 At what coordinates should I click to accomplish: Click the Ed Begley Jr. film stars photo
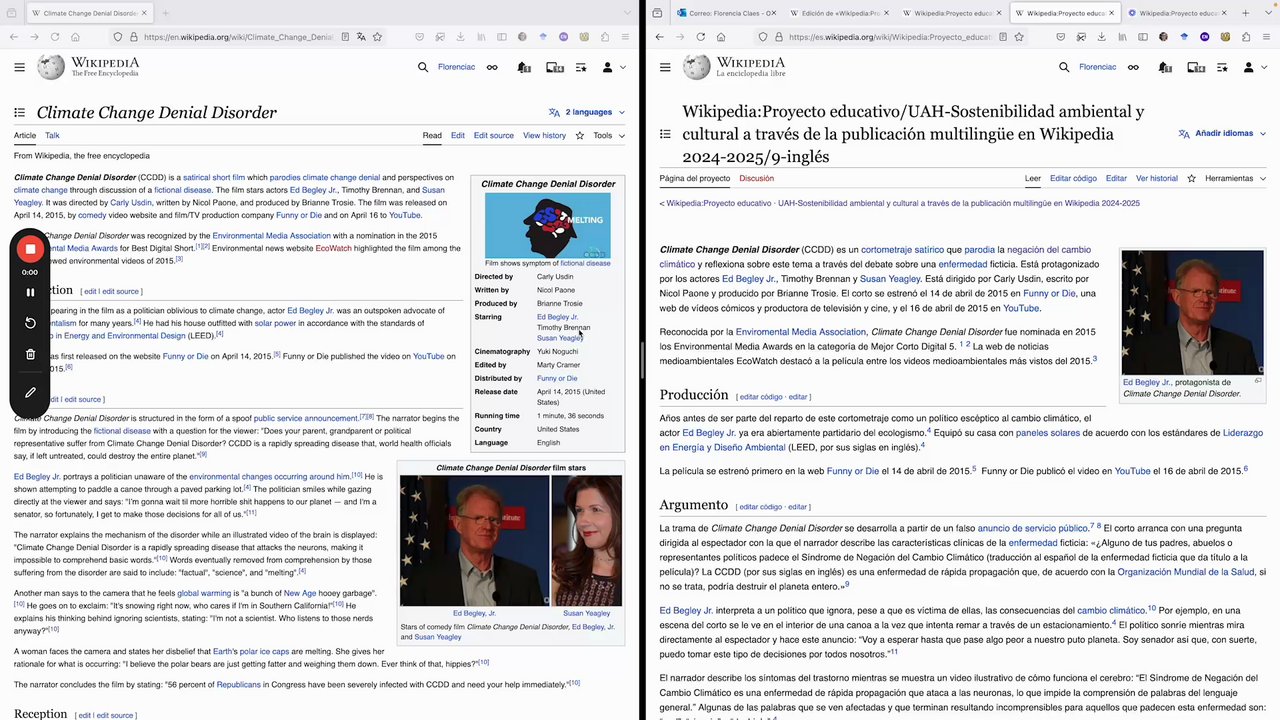(474, 540)
